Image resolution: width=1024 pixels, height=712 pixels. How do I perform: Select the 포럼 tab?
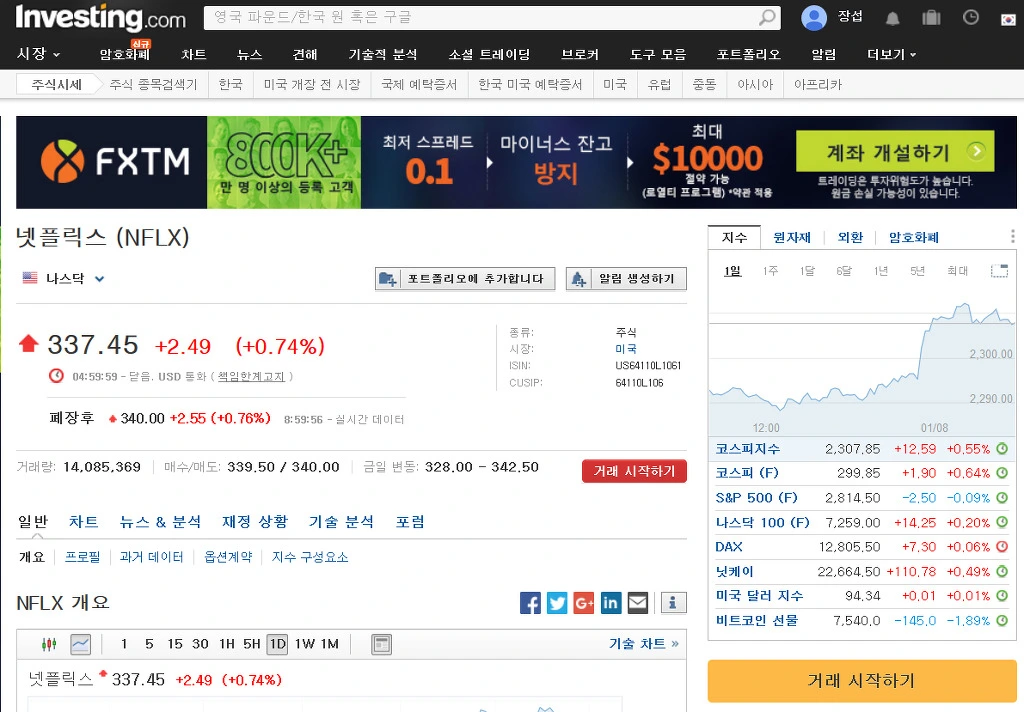point(410,521)
